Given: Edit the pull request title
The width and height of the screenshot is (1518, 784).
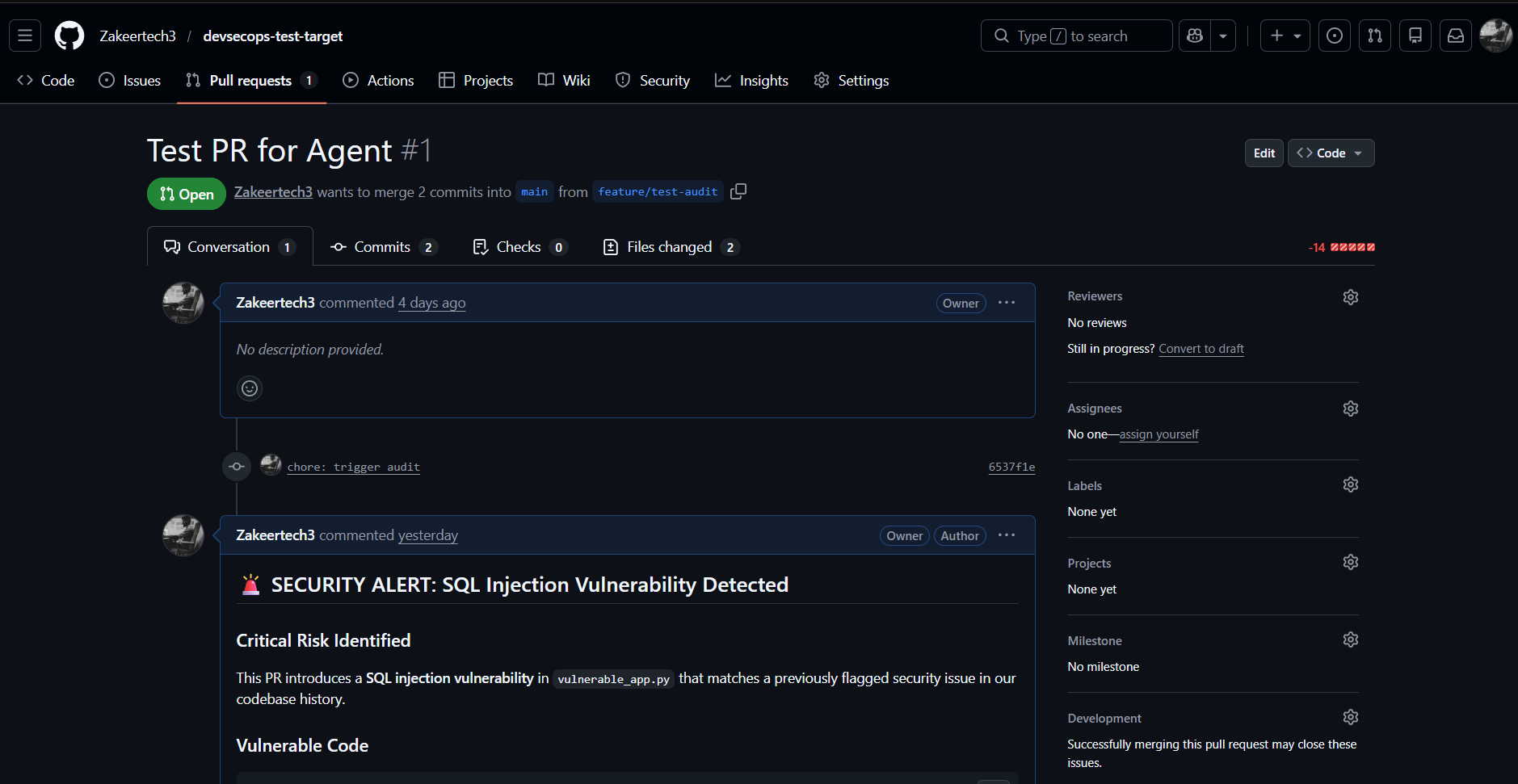Looking at the screenshot, I should click(x=1264, y=153).
